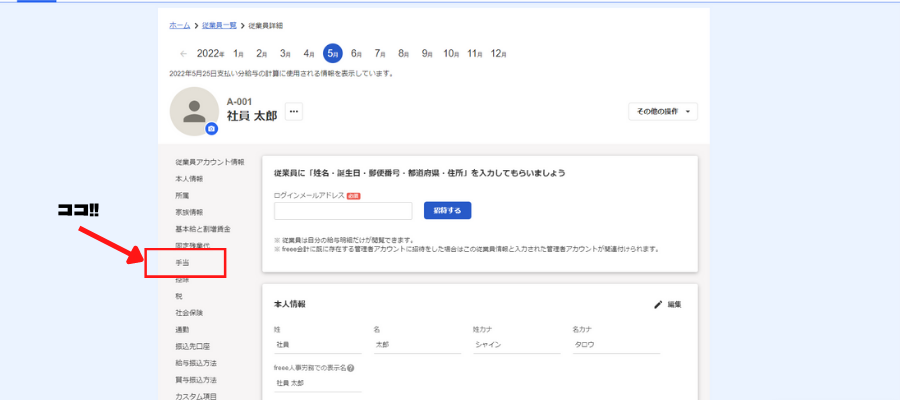Open 手当 in the left sidebar
Viewport: 900px width, 400px height.
pos(183,262)
